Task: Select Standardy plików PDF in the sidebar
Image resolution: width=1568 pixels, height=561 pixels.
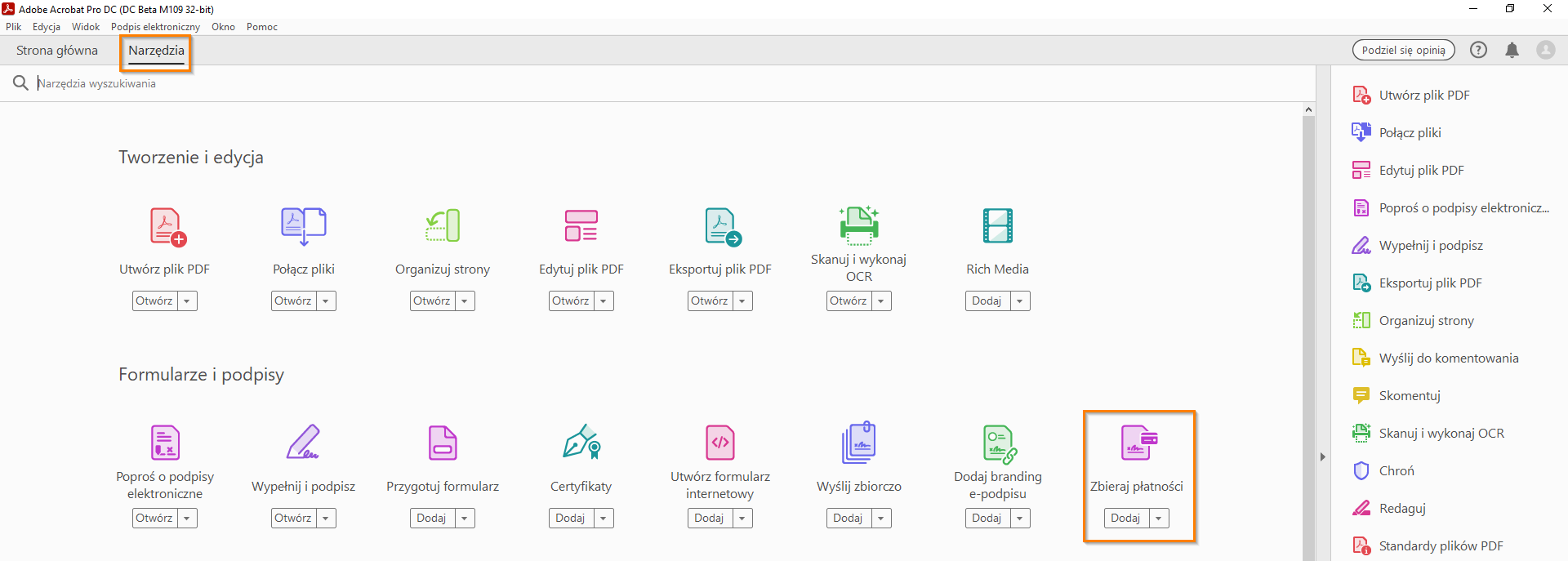Action: (x=1428, y=545)
